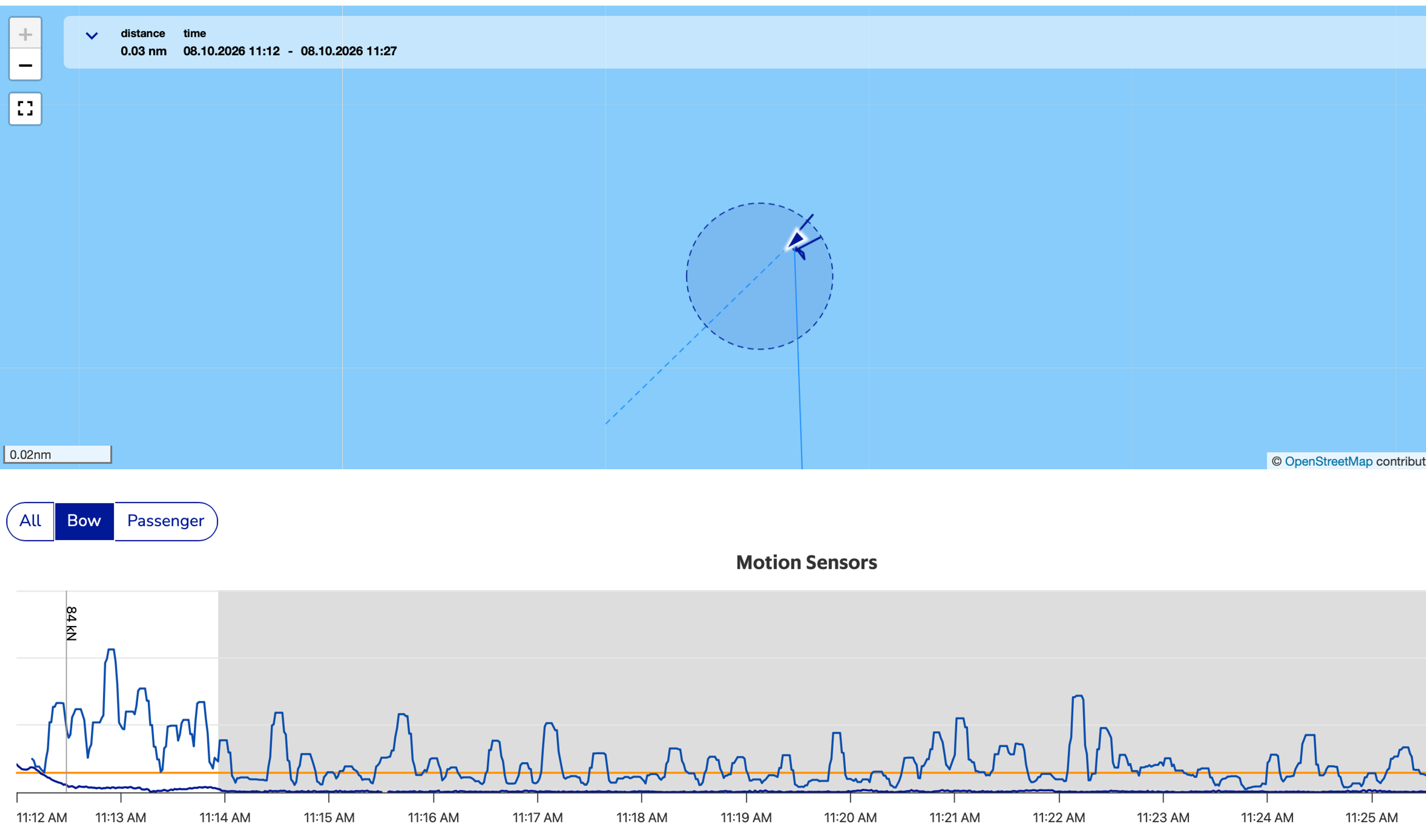The image size is (1426, 840).
Task: Click the 11:22 AM axis label
Action: tap(1059, 817)
